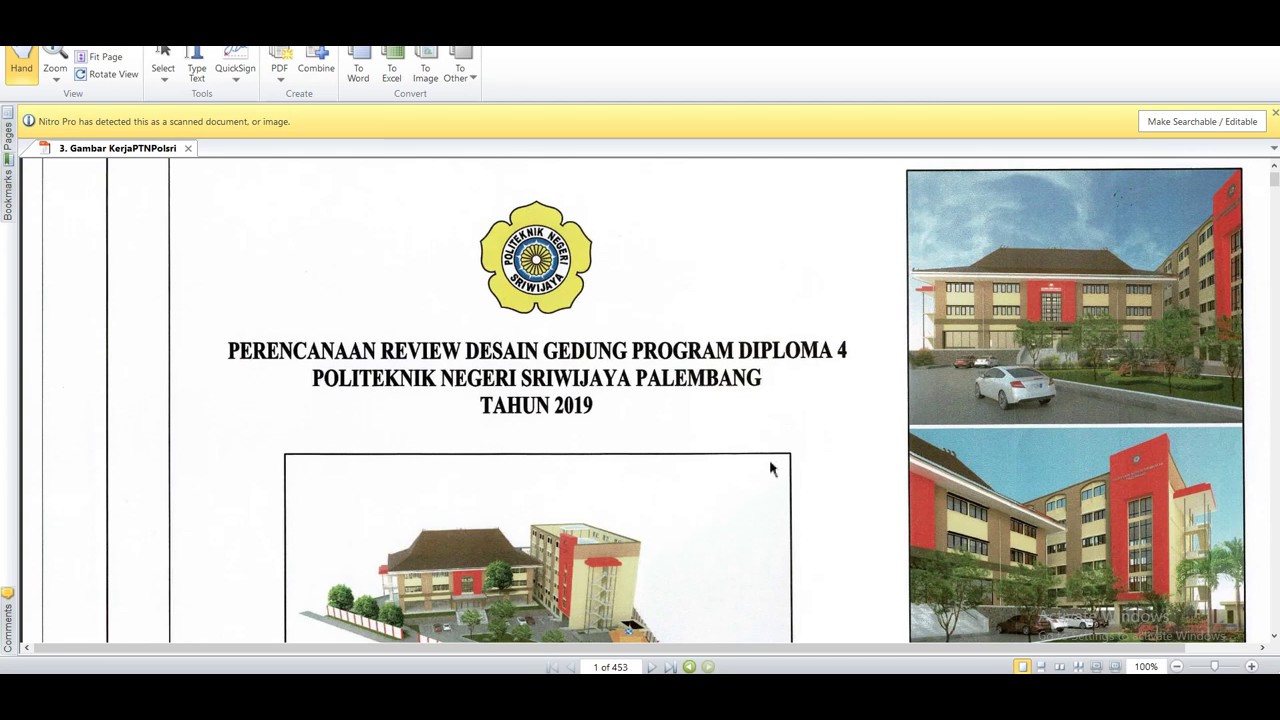
Task: Click the lower building rendering image
Action: click(1075, 535)
